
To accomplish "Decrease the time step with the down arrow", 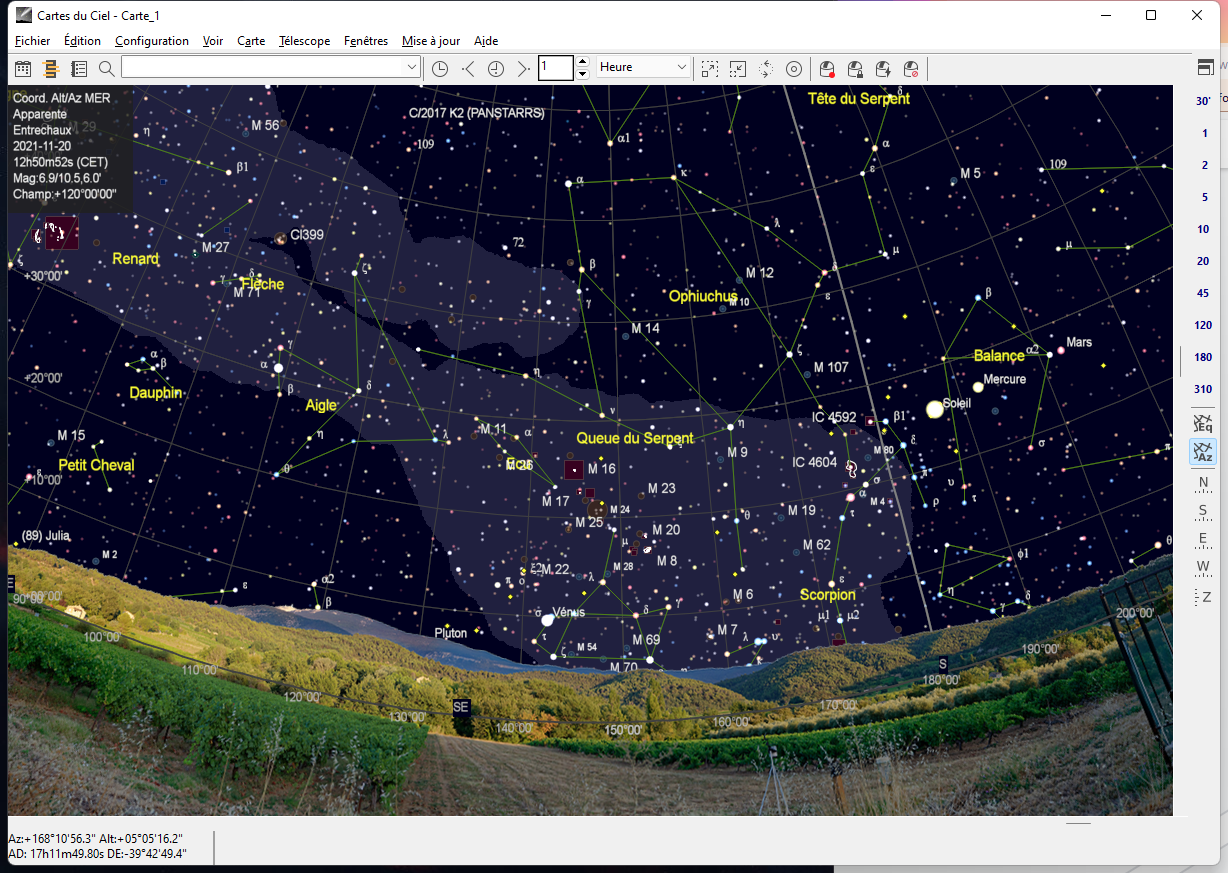I will point(583,74).
